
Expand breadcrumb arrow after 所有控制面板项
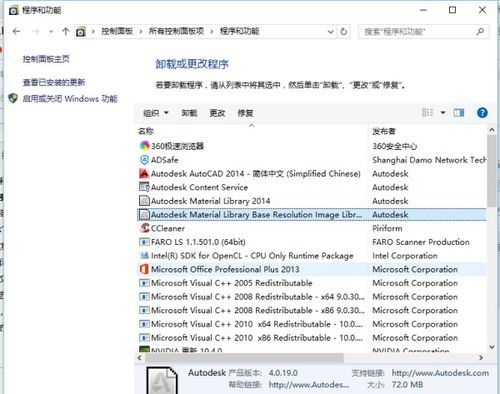point(212,32)
